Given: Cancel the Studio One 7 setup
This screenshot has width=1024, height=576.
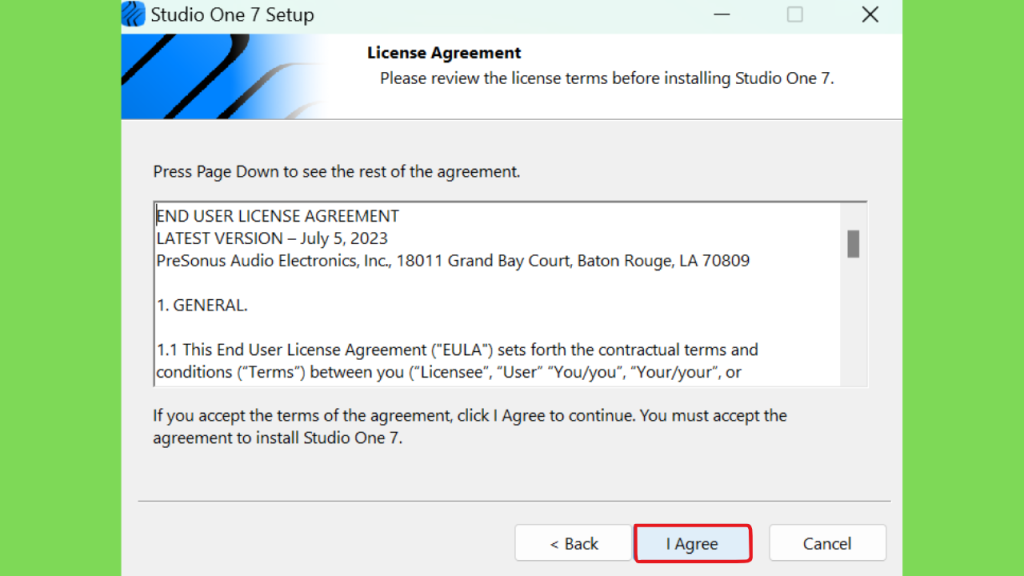Looking at the screenshot, I should click(827, 543).
